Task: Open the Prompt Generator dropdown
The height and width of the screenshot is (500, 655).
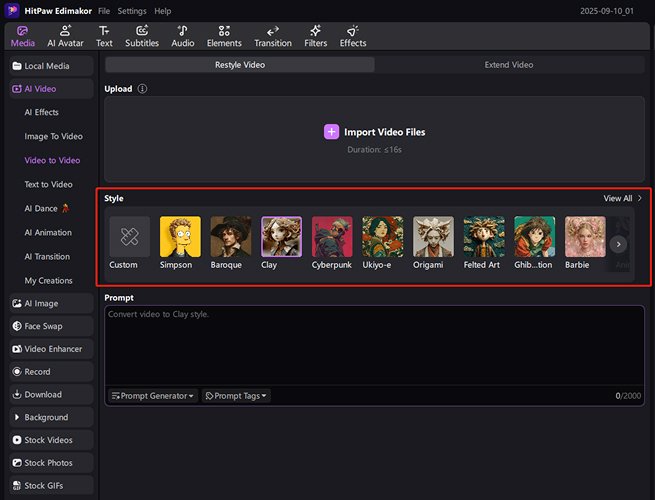Action: [152, 396]
